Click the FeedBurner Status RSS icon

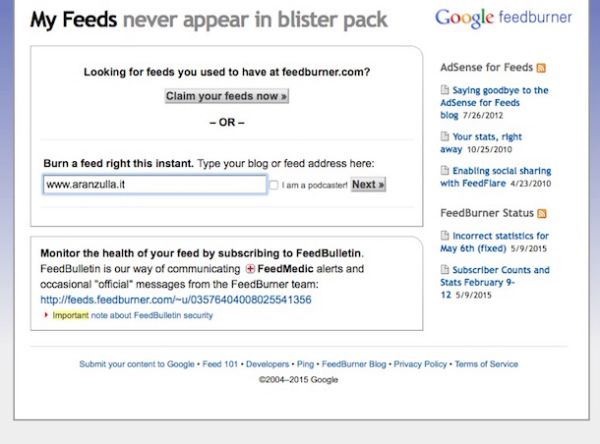click(x=543, y=213)
